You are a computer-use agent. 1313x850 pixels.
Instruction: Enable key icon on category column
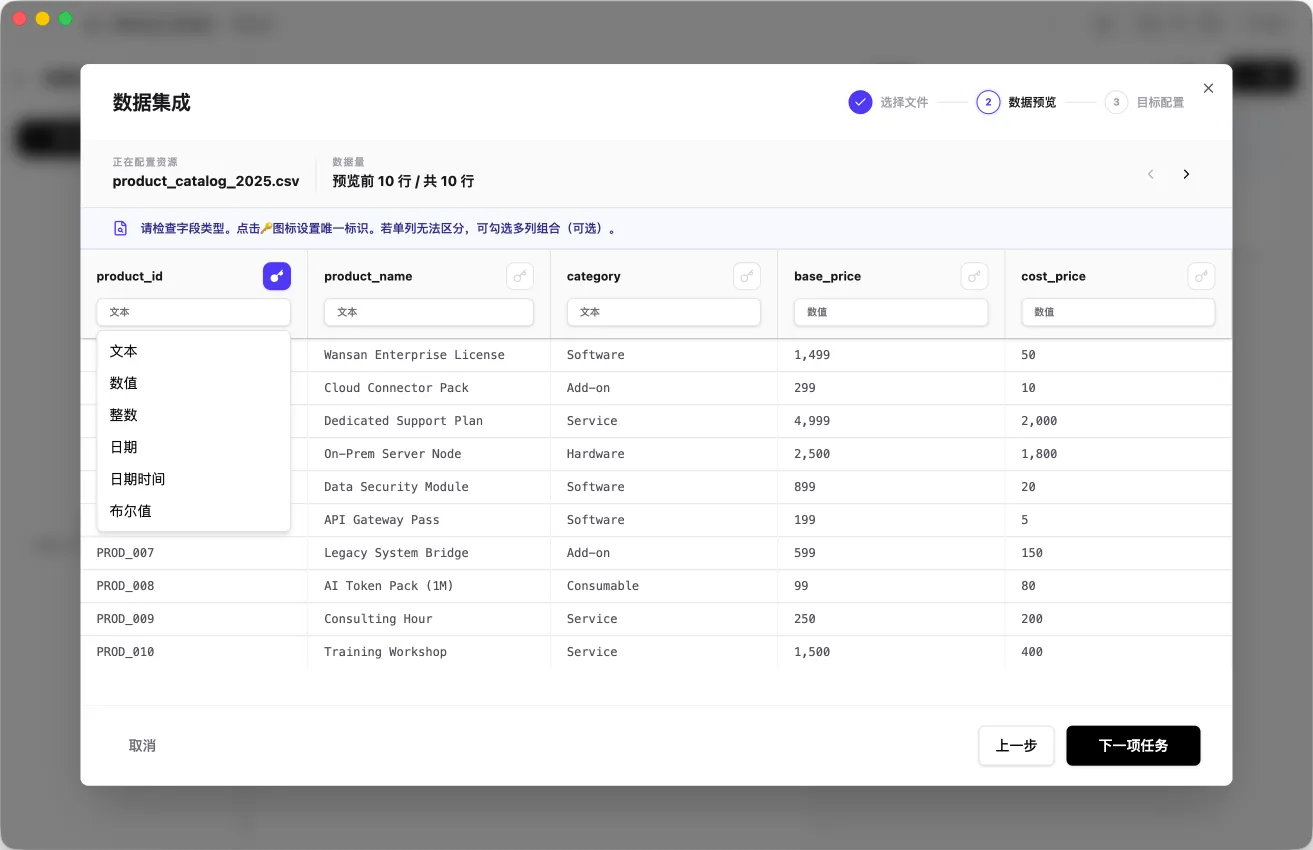point(746,277)
